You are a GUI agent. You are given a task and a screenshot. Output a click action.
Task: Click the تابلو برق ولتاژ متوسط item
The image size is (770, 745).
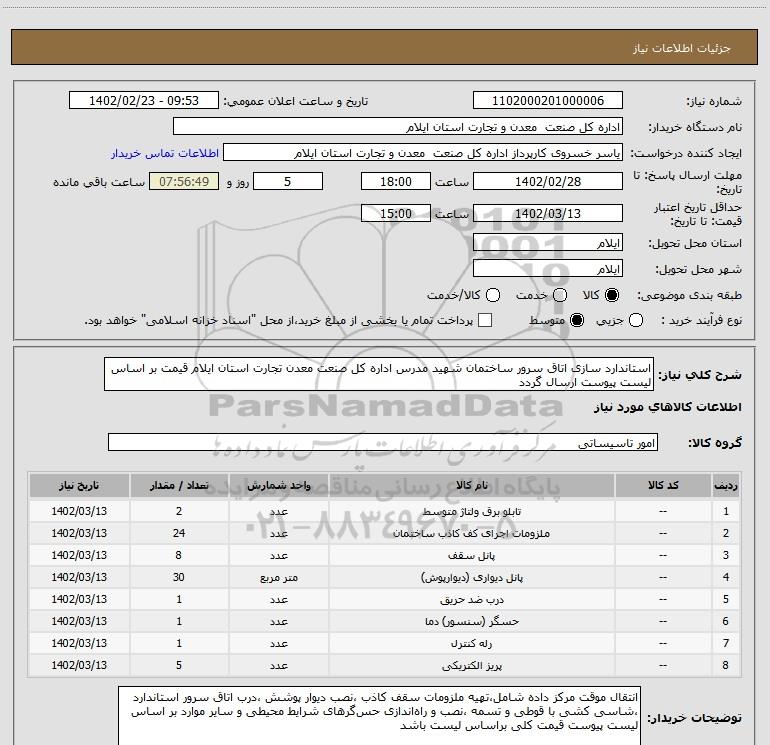click(471, 512)
